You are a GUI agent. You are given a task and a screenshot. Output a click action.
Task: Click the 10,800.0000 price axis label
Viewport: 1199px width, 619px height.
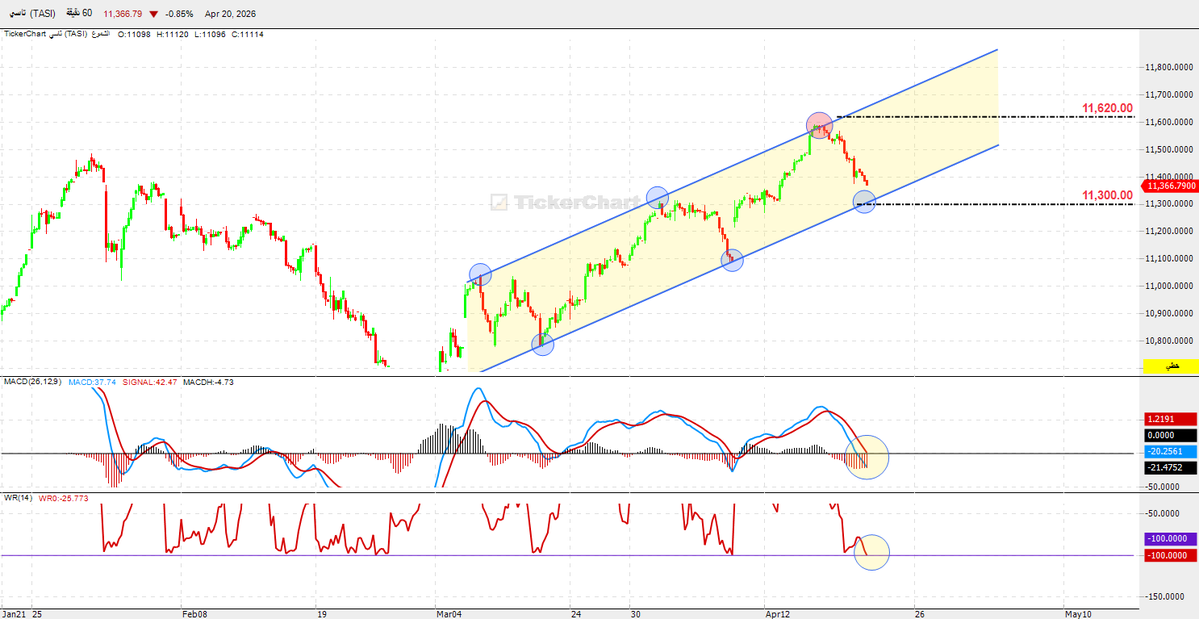coord(1170,341)
